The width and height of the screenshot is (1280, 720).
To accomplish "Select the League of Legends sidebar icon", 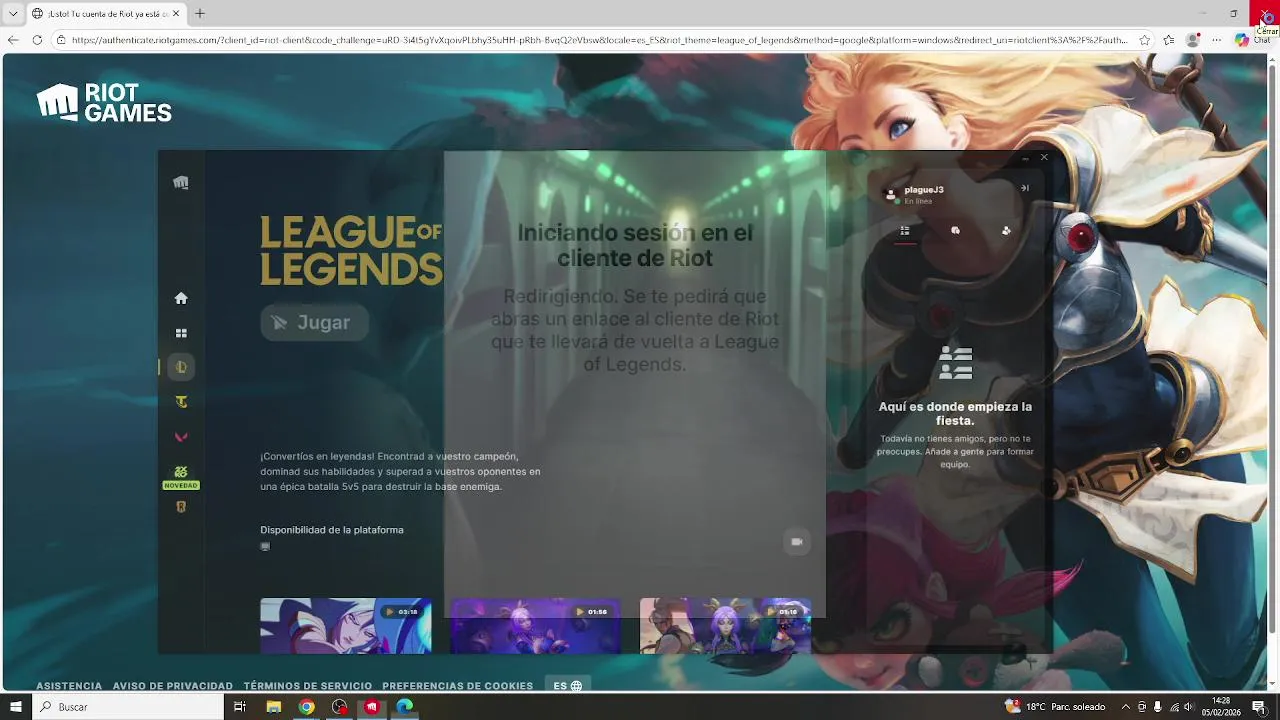I will pos(181,367).
